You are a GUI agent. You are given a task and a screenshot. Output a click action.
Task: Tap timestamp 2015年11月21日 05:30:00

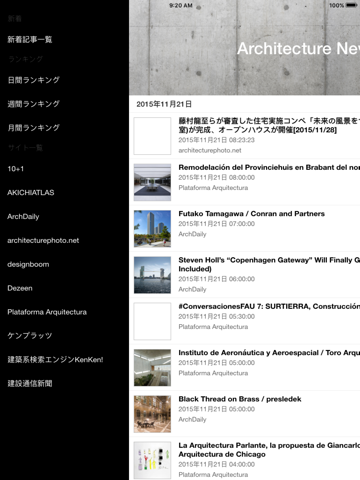pos(217,316)
